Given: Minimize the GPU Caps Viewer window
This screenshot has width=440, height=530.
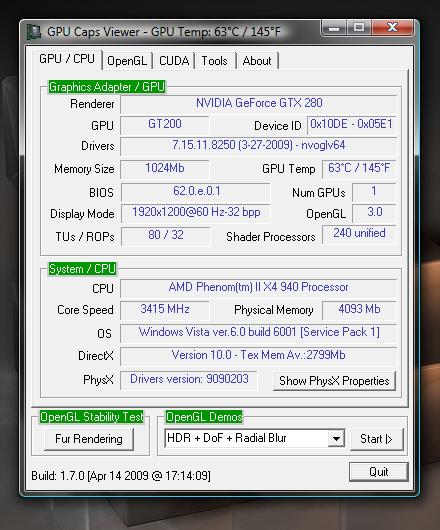Looking at the screenshot, I should click(334, 27).
